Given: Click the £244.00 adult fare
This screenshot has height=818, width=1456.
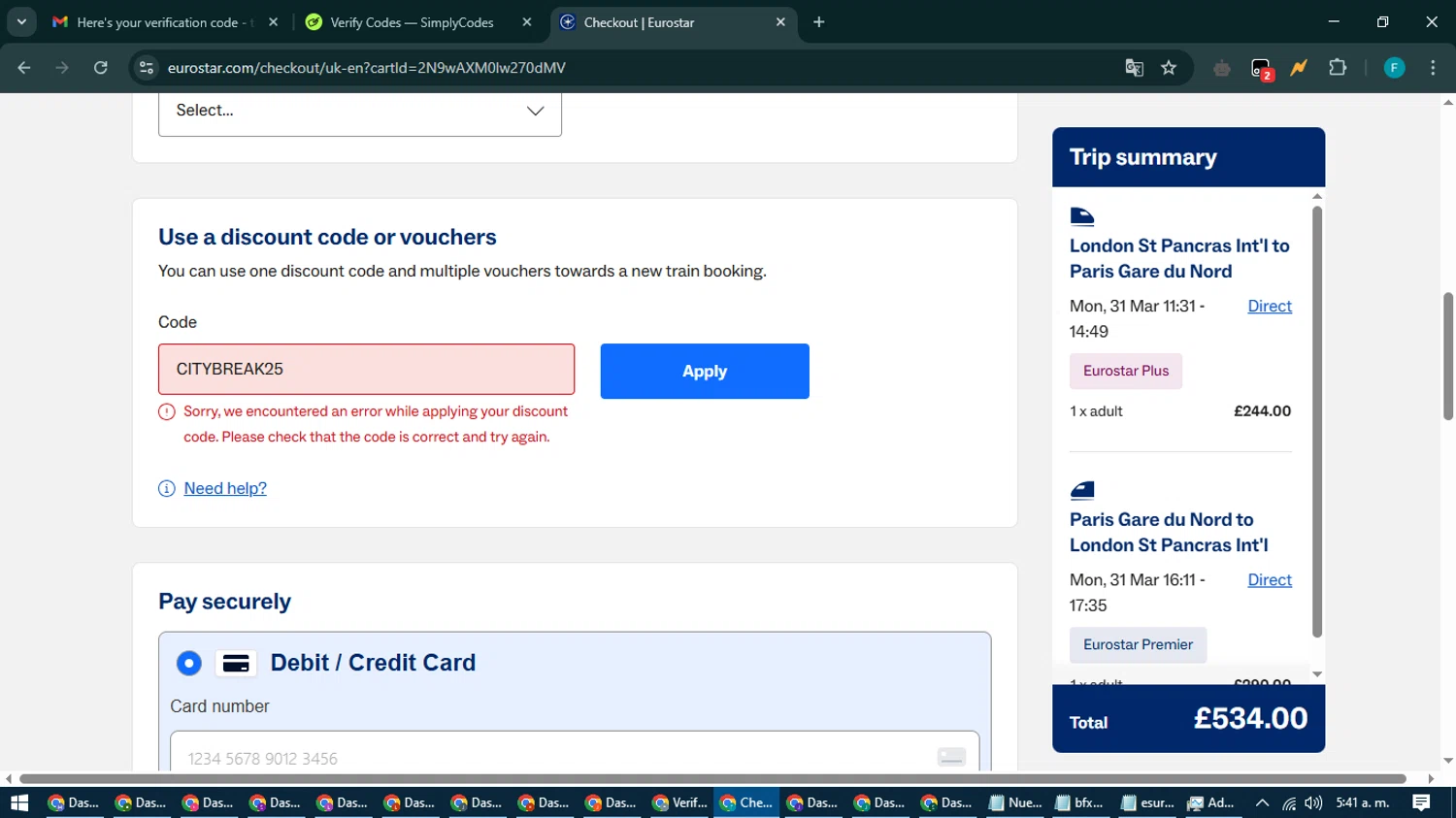Looking at the screenshot, I should tap(1262, 411).
